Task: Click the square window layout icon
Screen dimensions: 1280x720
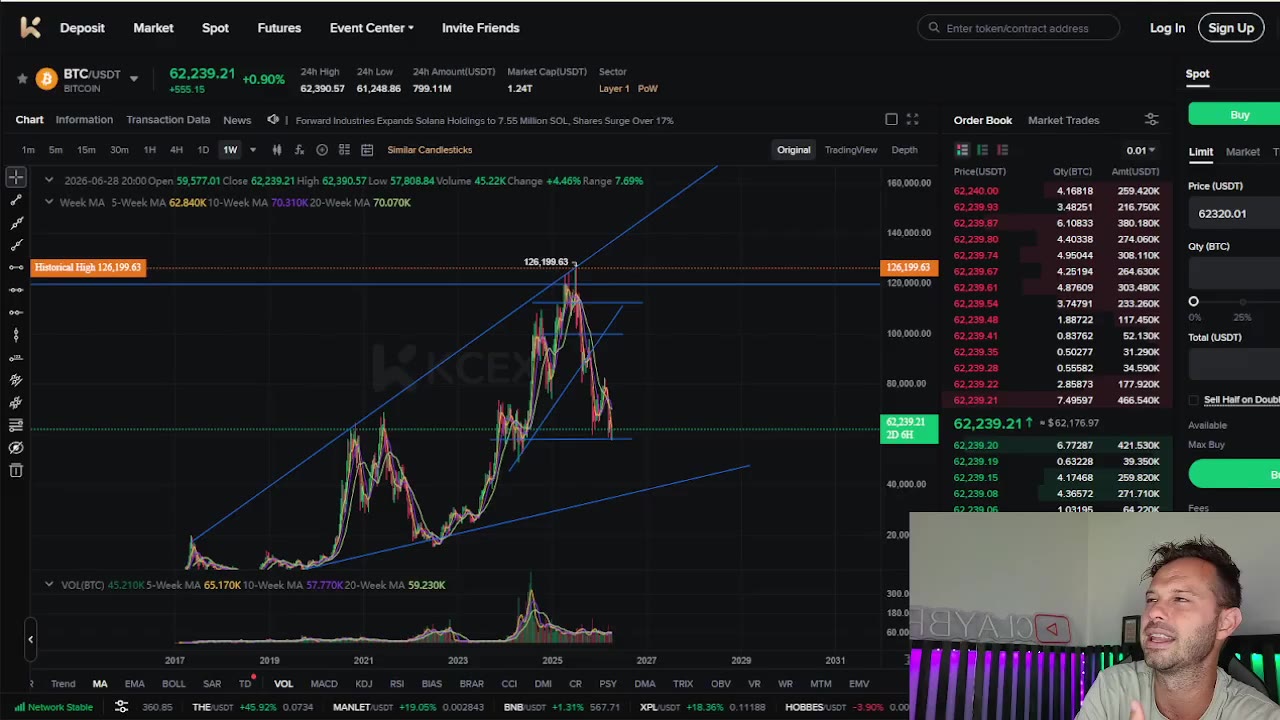Action: tap(892, 120)
